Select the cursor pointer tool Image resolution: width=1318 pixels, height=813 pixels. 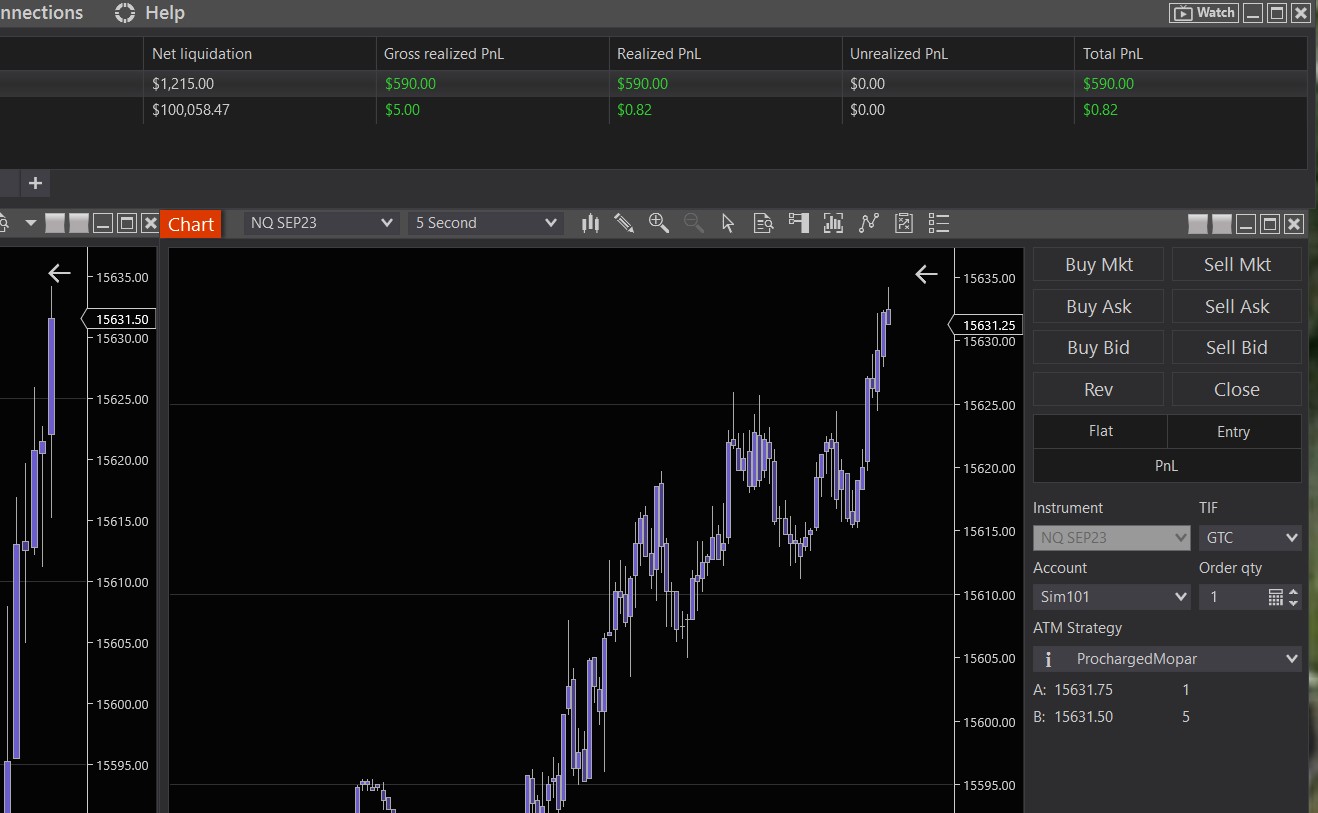click(x=728, y=223)
